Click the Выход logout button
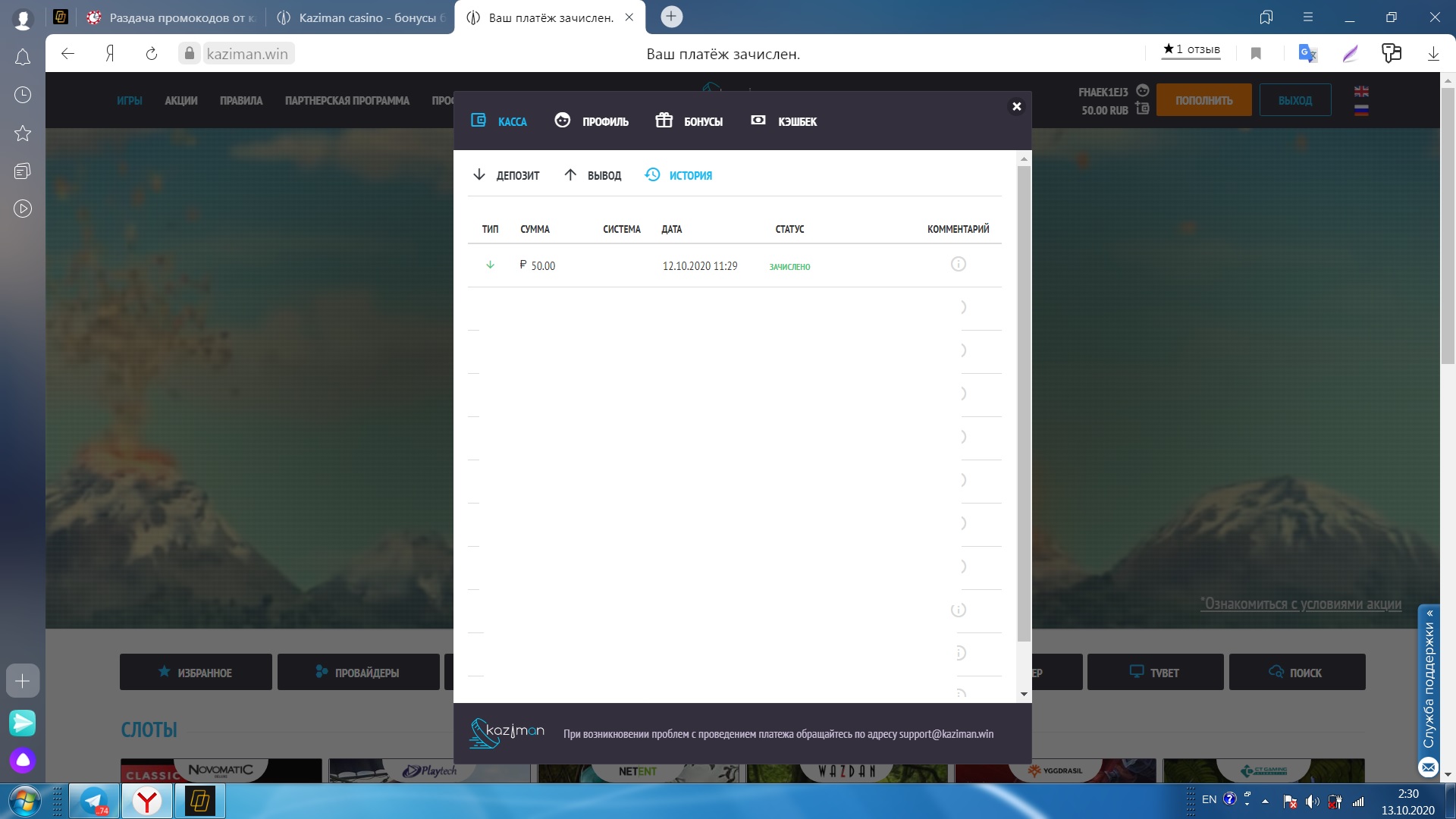 (1294, 100)
